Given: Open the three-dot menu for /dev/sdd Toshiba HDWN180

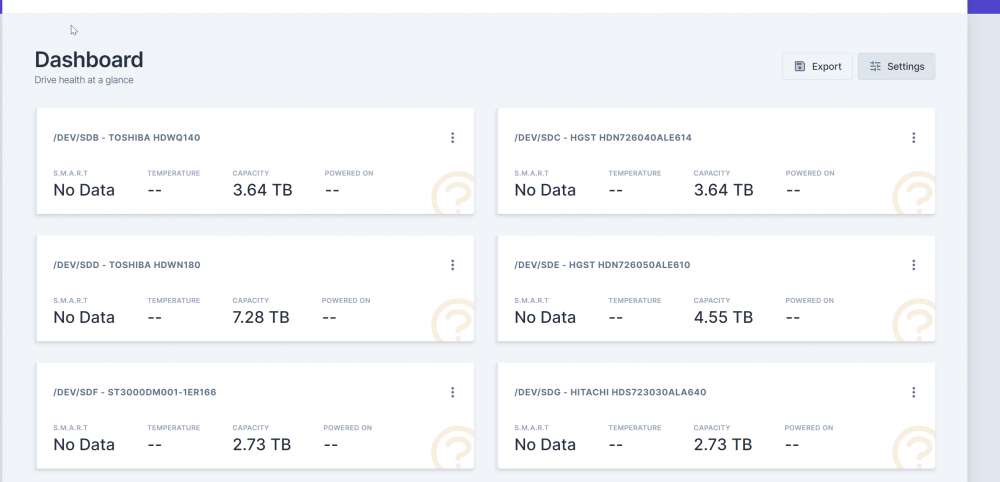Looking at the screenshot, I should pyautogui.click(x=452, y=265).
